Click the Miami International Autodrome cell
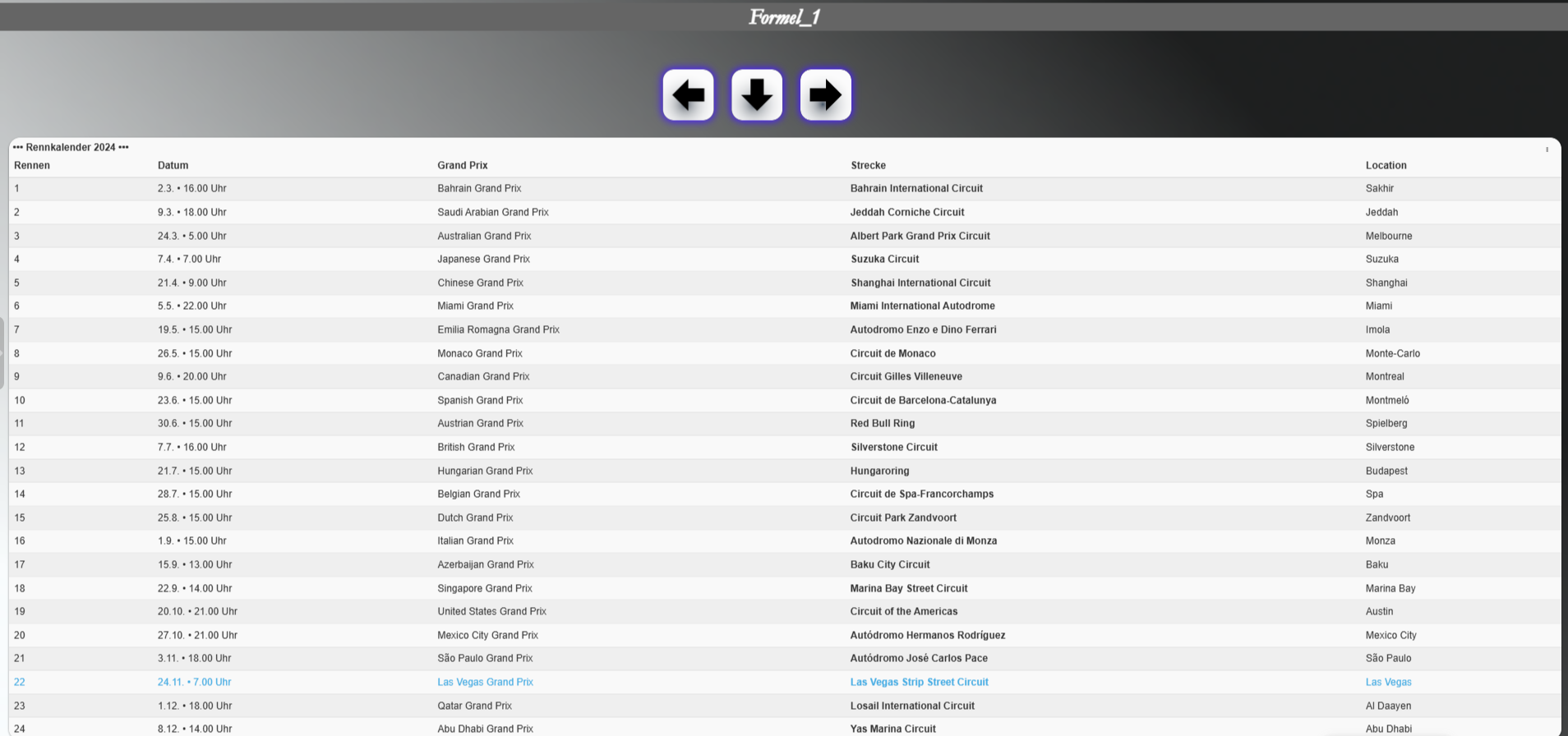Screen dimensions: 1568x736 (x=923, y=306)
